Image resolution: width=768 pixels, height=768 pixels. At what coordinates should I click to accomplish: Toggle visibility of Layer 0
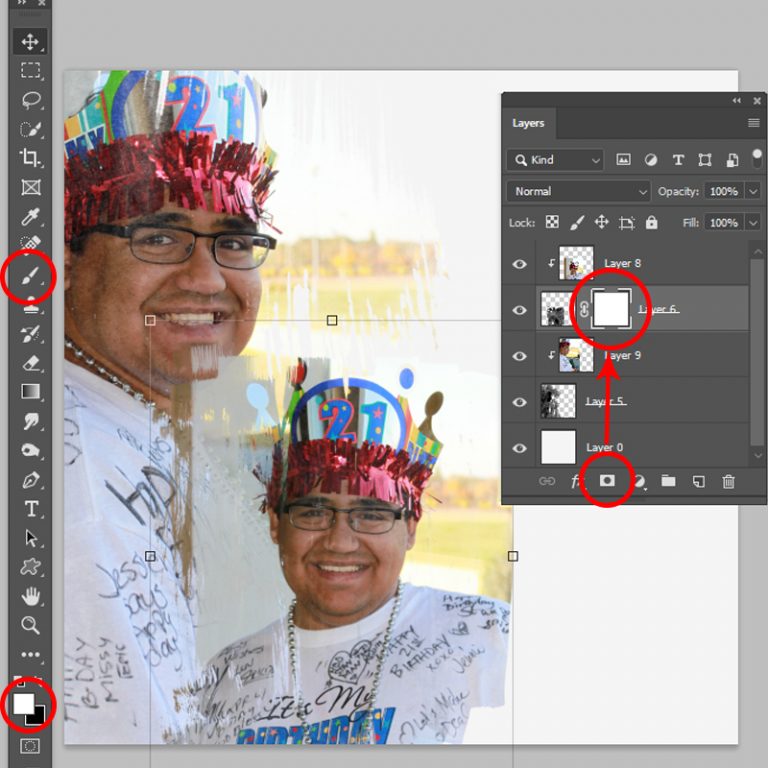click(519, 448)
